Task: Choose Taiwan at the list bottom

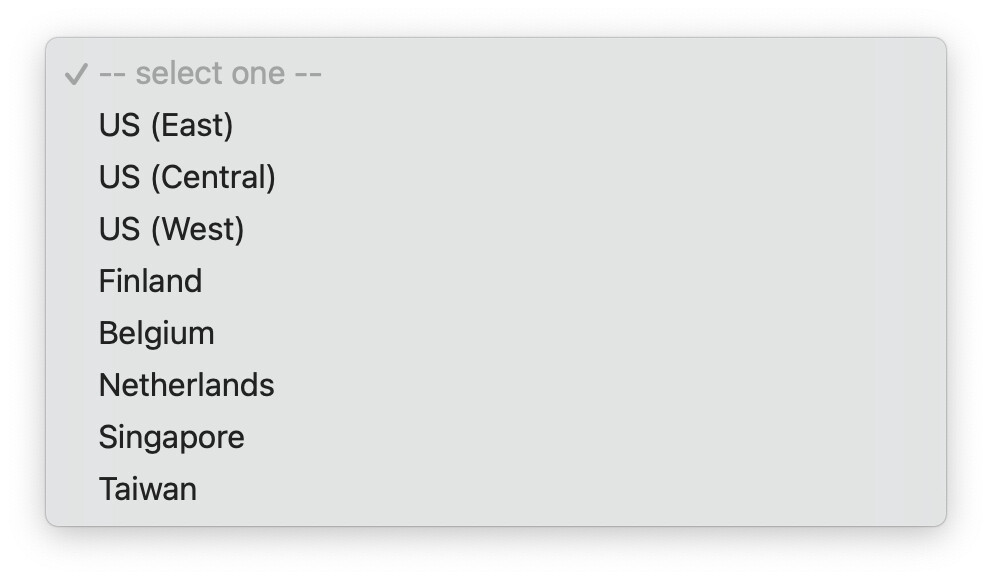Action: [147, 490]
